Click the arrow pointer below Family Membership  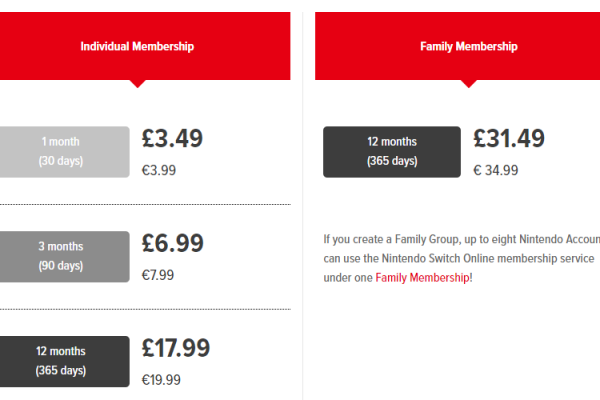[468, 83]
